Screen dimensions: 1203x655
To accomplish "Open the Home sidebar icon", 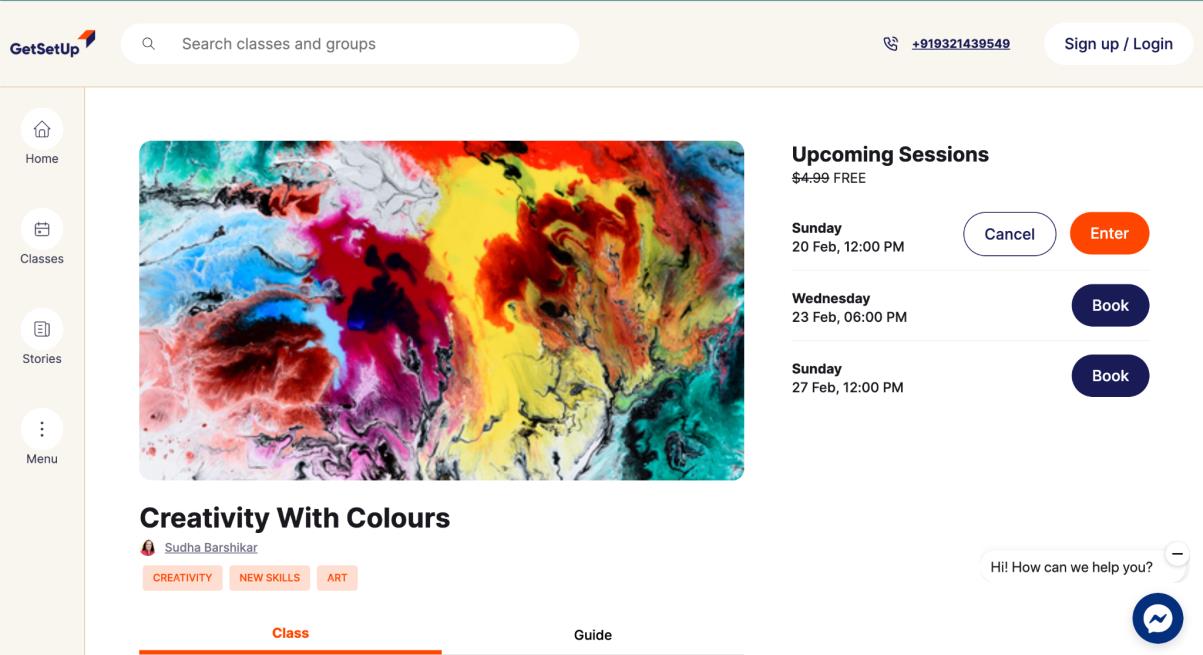I will click(42, 129).
